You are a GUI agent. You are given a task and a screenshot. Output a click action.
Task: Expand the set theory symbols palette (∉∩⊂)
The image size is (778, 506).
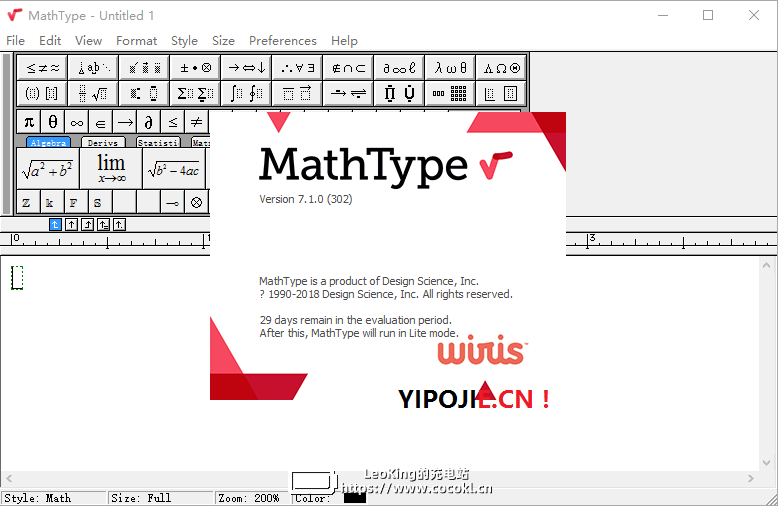point(348,68)
